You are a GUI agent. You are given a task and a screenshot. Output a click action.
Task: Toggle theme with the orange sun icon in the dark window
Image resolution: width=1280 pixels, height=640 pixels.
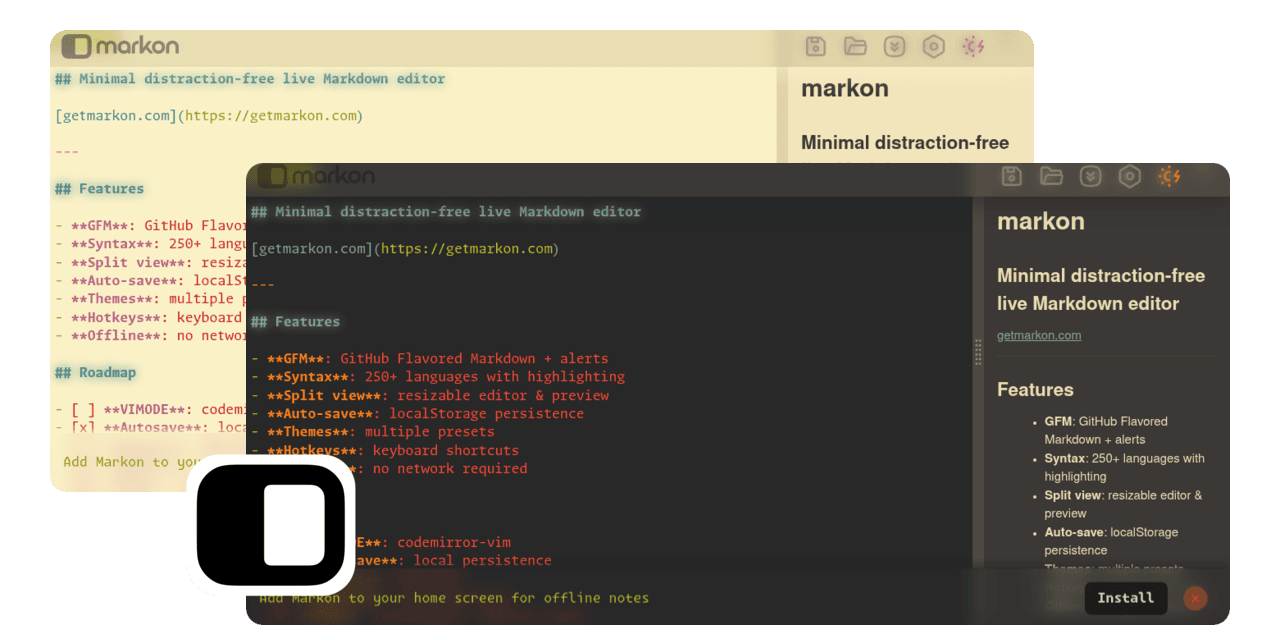pyautogui.click(x=1169, y=177)
